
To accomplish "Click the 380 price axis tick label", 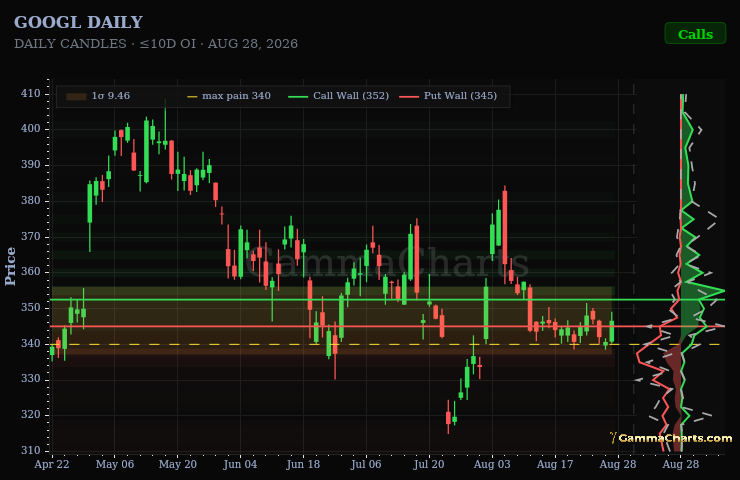I will point(30,201).
